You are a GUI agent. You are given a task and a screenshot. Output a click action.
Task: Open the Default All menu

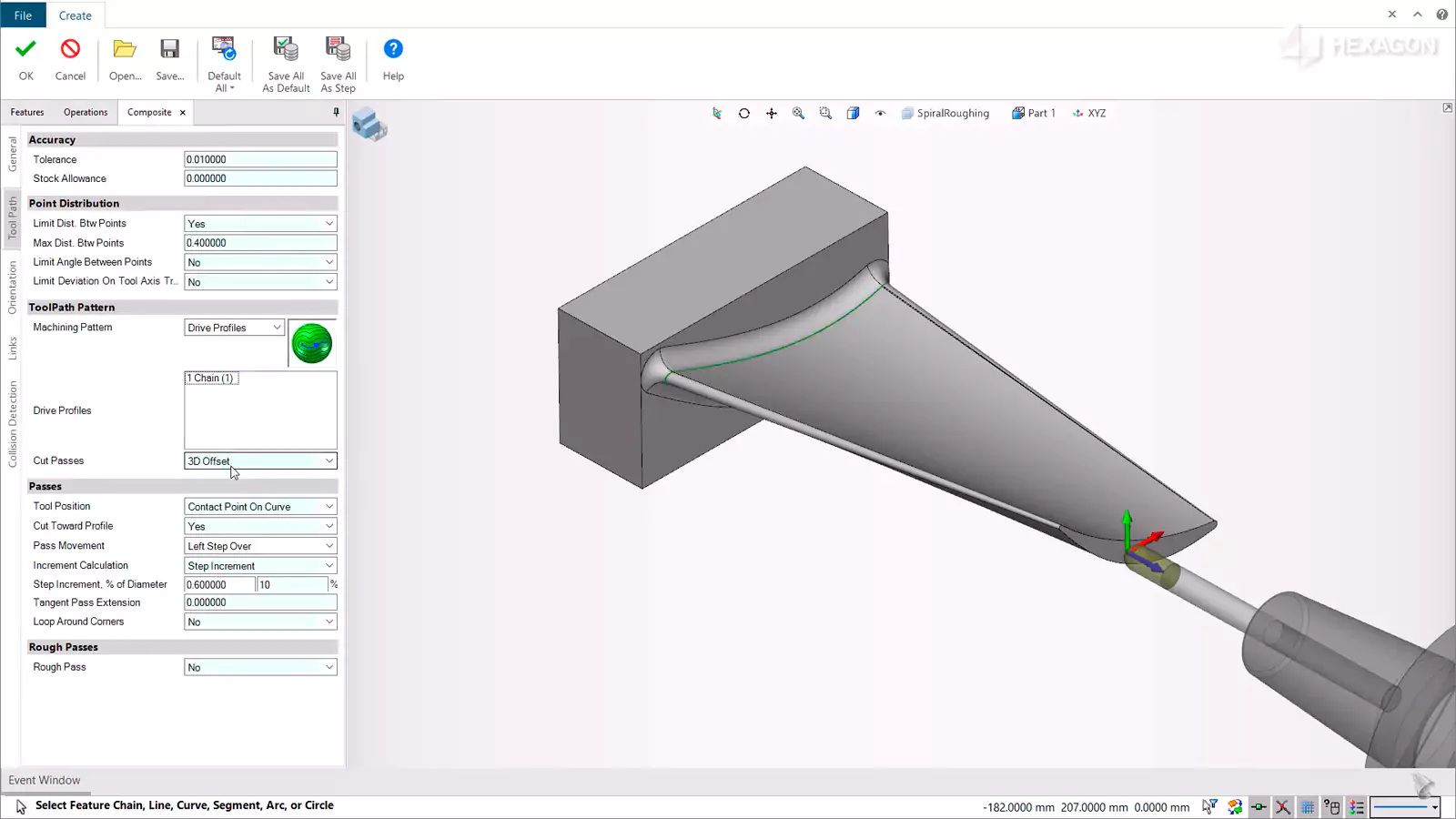tap(224, 64)
